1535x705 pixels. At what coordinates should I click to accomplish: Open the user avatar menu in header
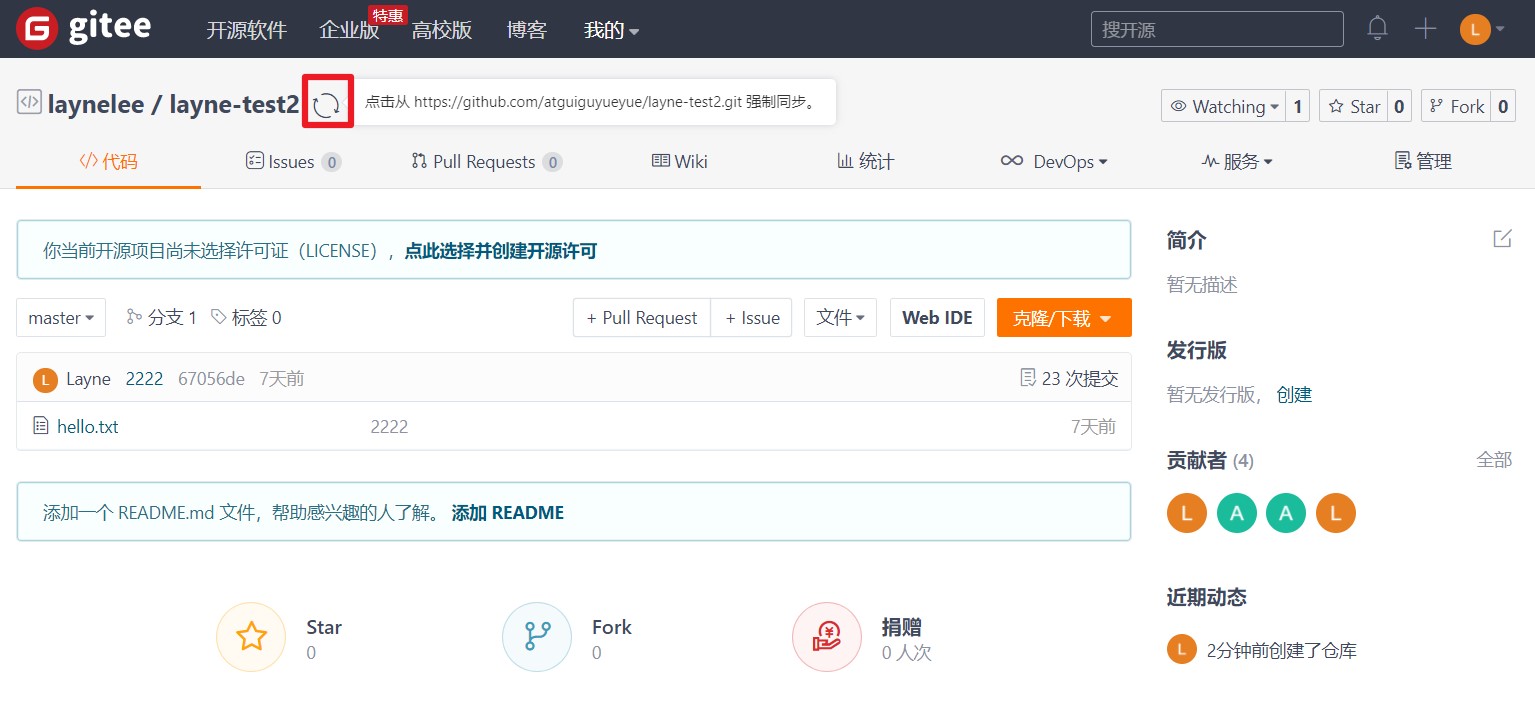[1482, 29]
